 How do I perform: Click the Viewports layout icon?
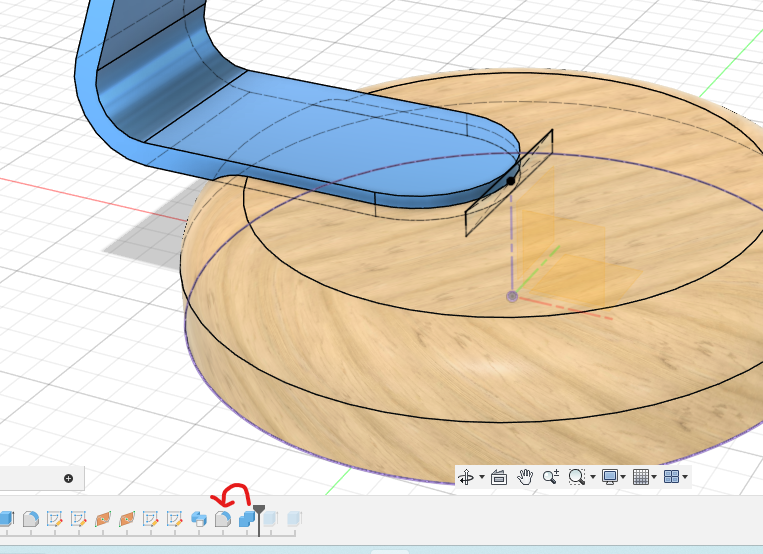tap(672, 478)
